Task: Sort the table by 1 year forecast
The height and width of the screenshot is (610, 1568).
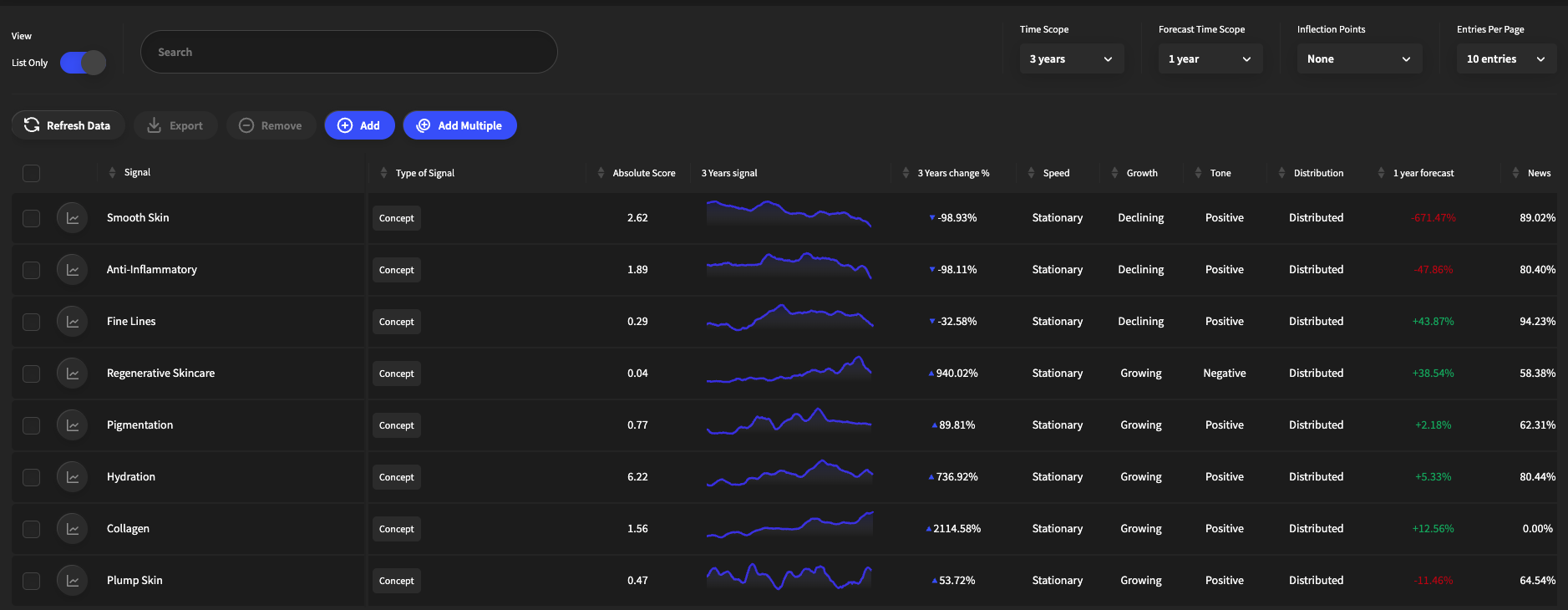Action: pyautogui.click(x=1381, y=173)
